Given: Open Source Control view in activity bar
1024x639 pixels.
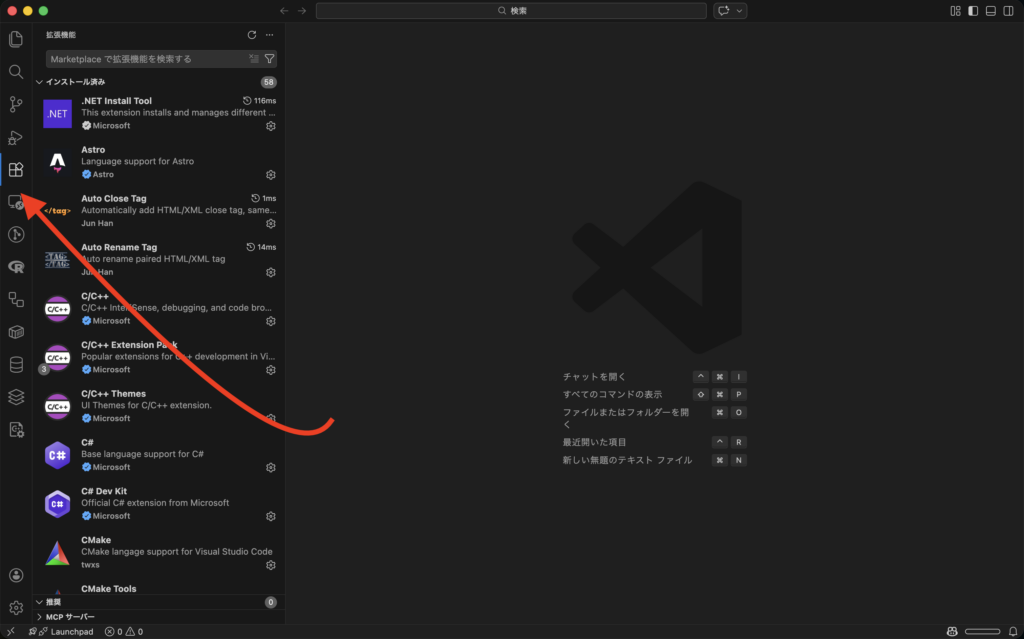Looking at the screenshot, I should pyautogui.click(x=15, y=104).
